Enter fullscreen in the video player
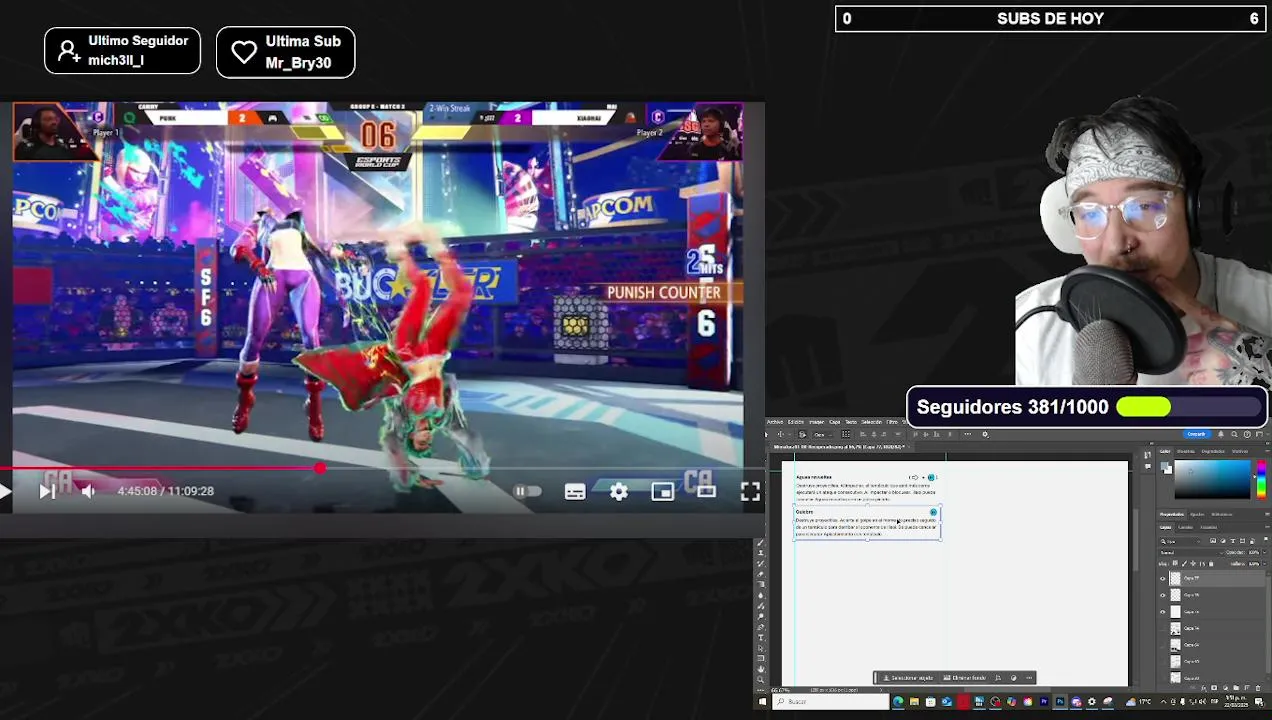The image size is (1272, 720). click(x=750, y=491)
